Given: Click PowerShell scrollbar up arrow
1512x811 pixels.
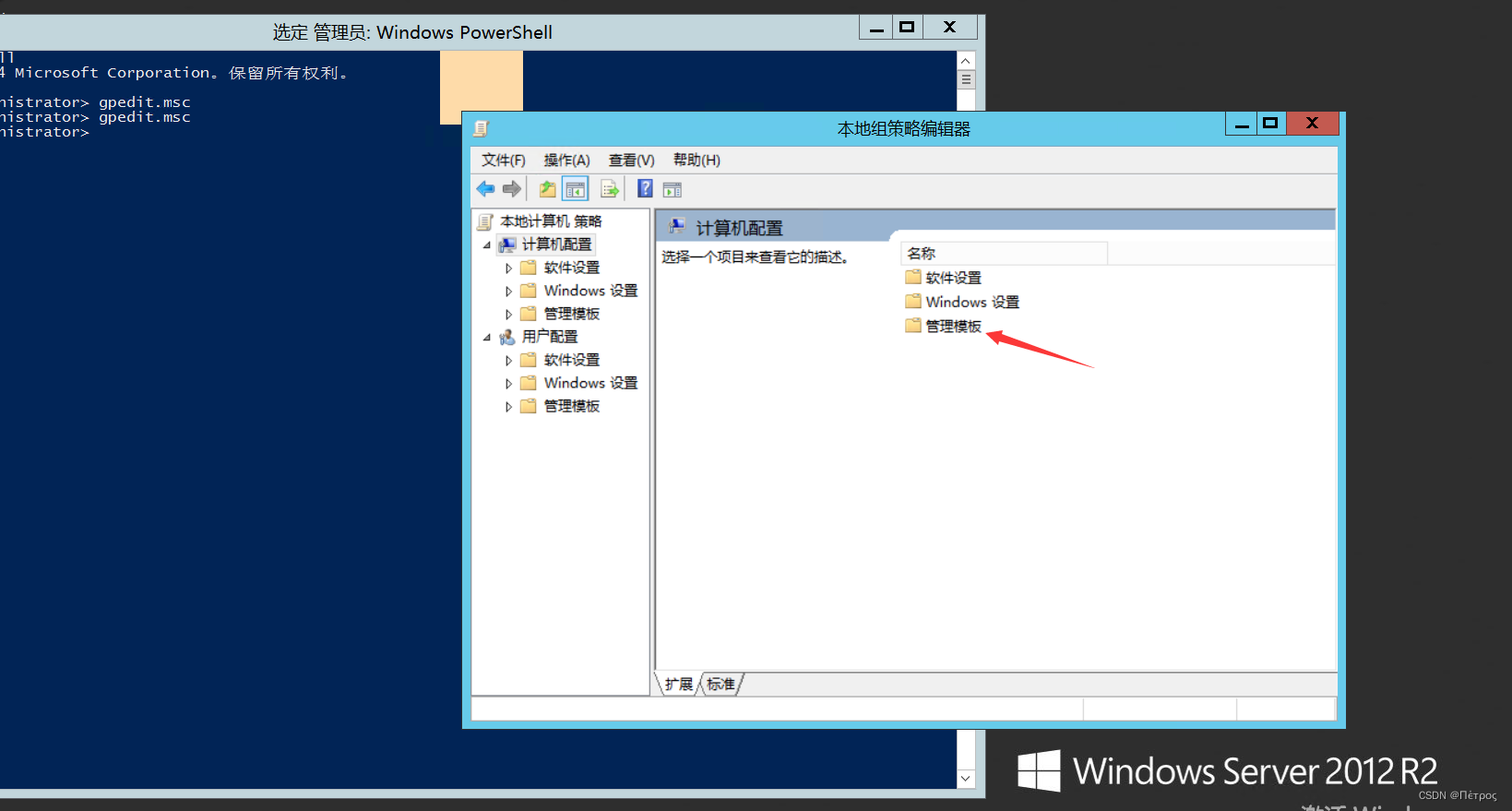Looking at the screenshot, I should coord(966,61).
